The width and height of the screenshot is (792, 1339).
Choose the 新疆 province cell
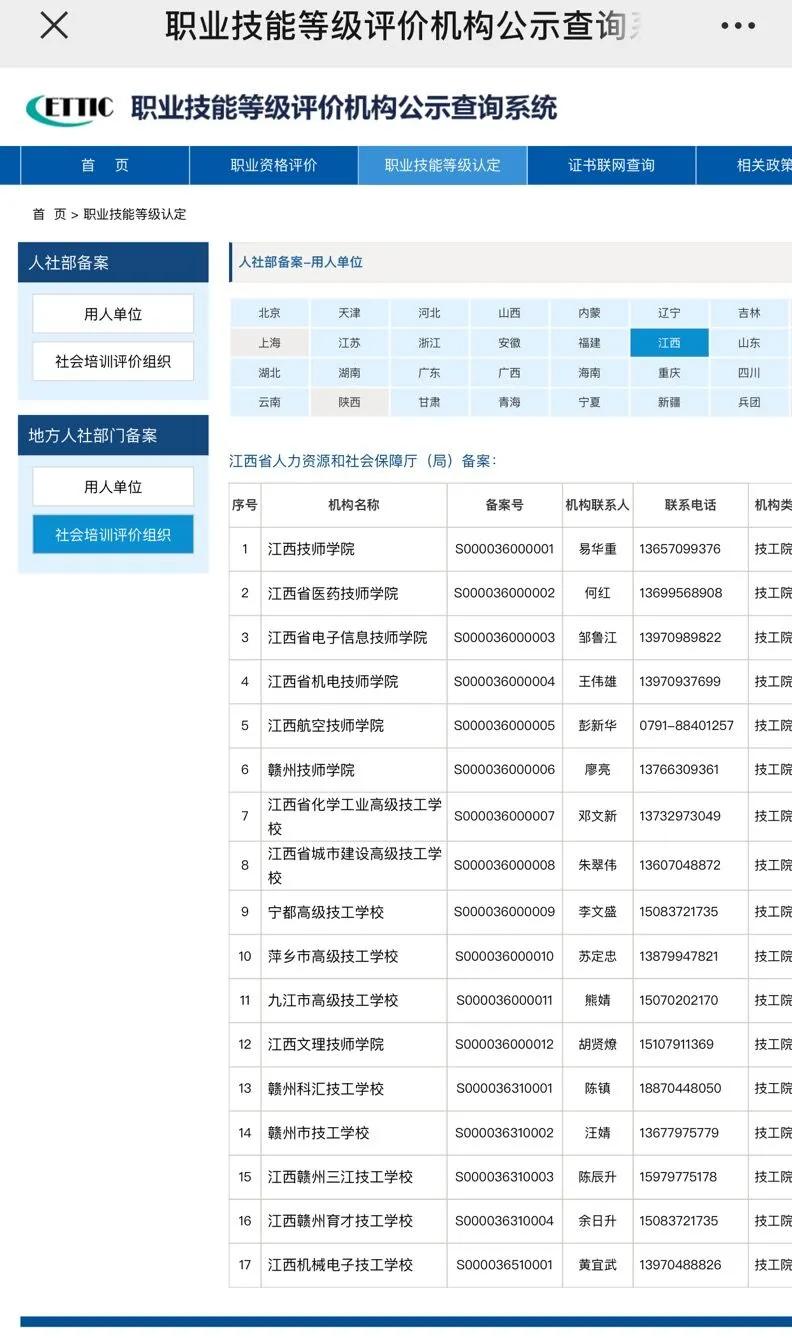pos(670,403)
